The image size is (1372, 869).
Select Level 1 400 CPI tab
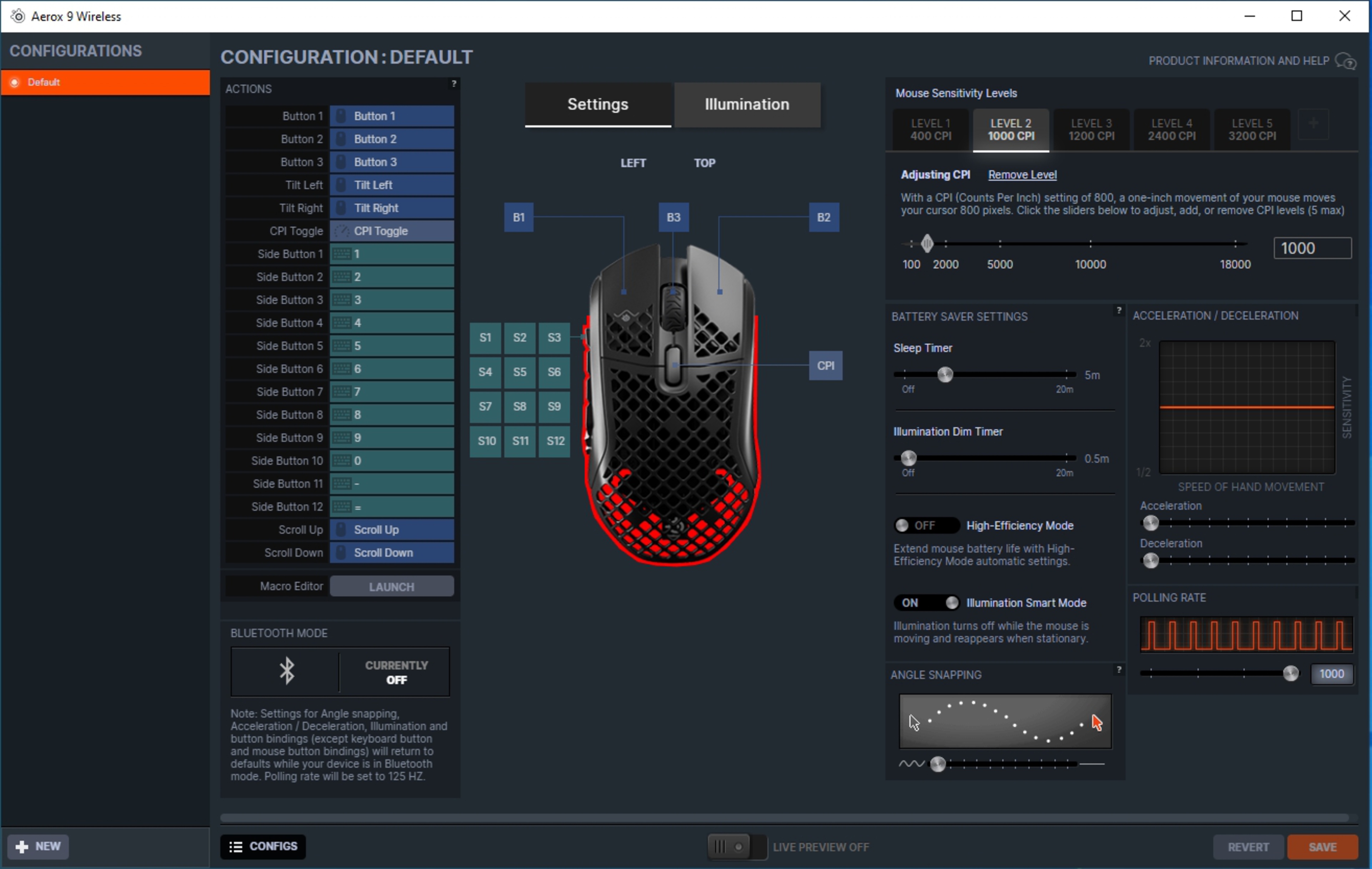[930, 130]
